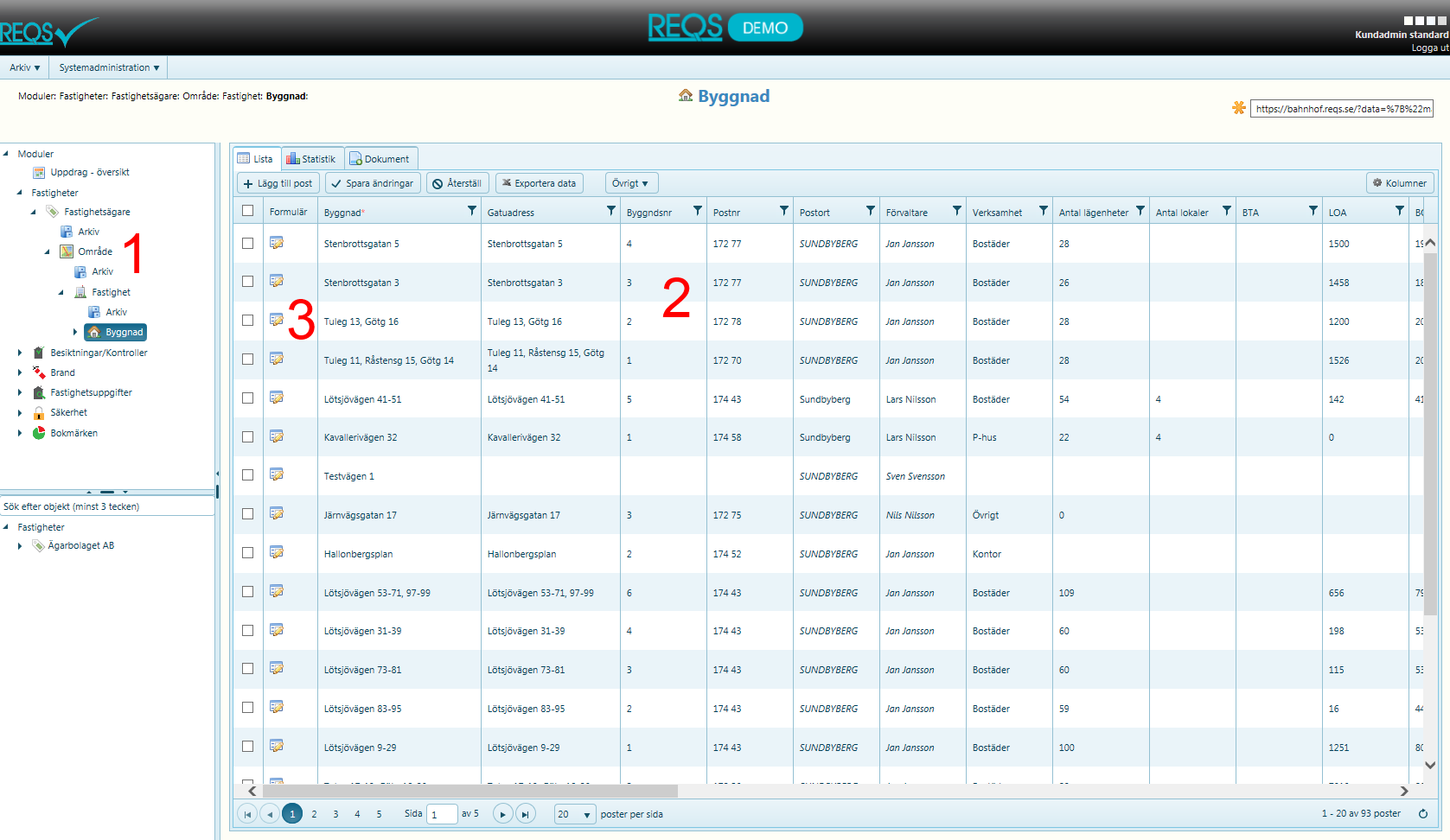Click the Sida page number field
1450x840 pixels.
[x=442, y=814]
